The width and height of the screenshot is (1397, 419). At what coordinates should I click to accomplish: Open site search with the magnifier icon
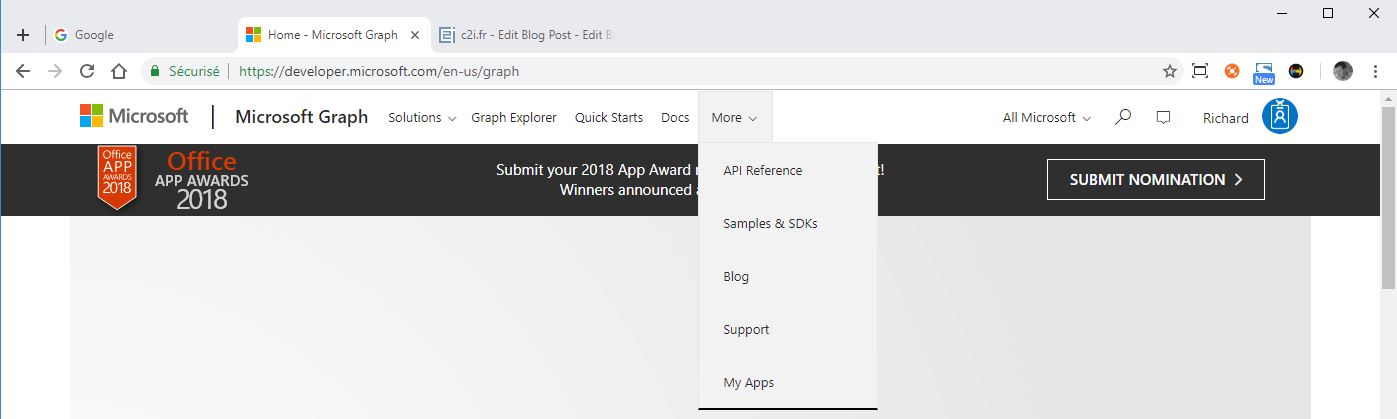1123,117
